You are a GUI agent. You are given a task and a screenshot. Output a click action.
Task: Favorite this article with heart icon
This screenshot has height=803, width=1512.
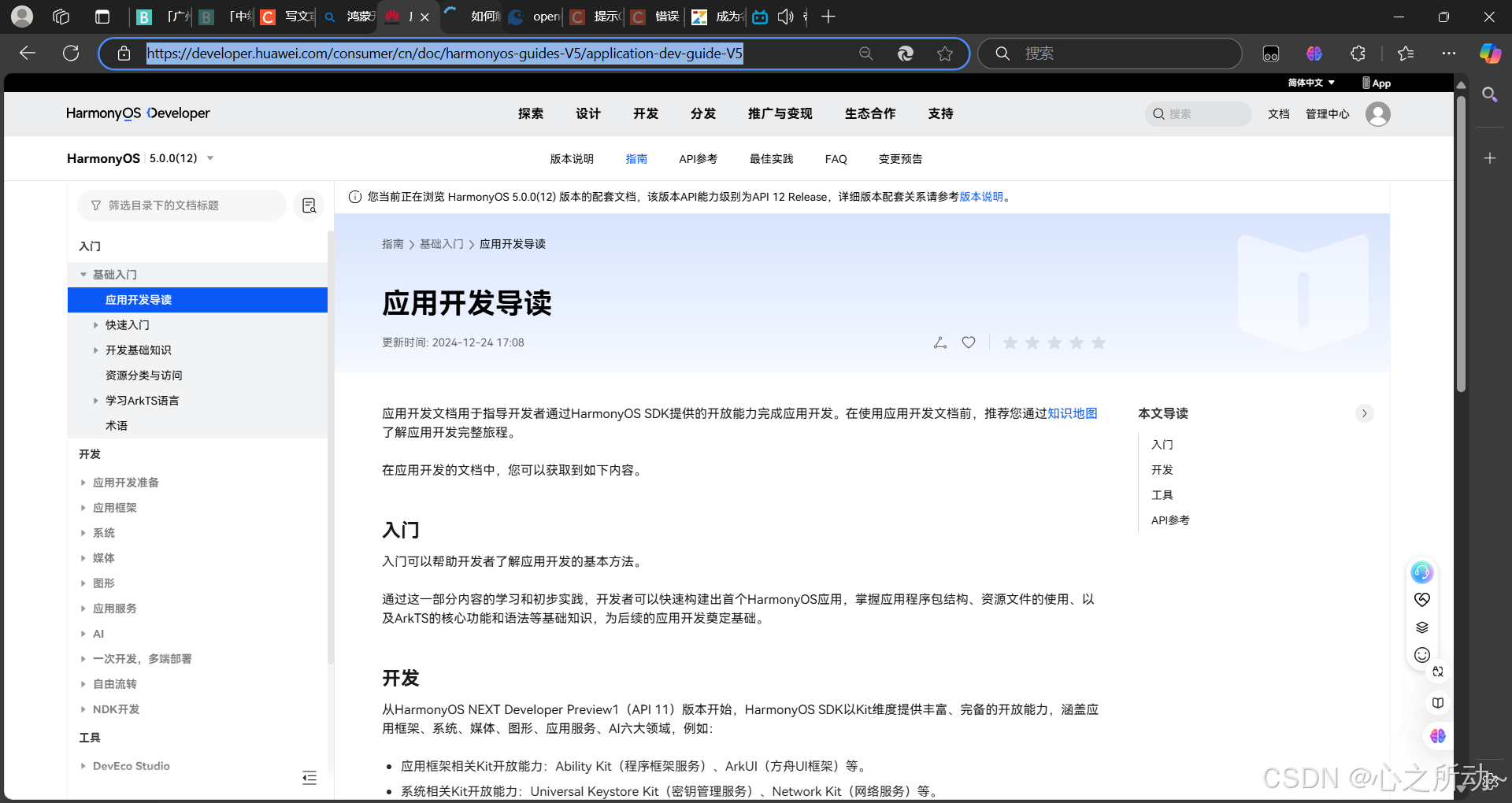click(x=969, y=342)
